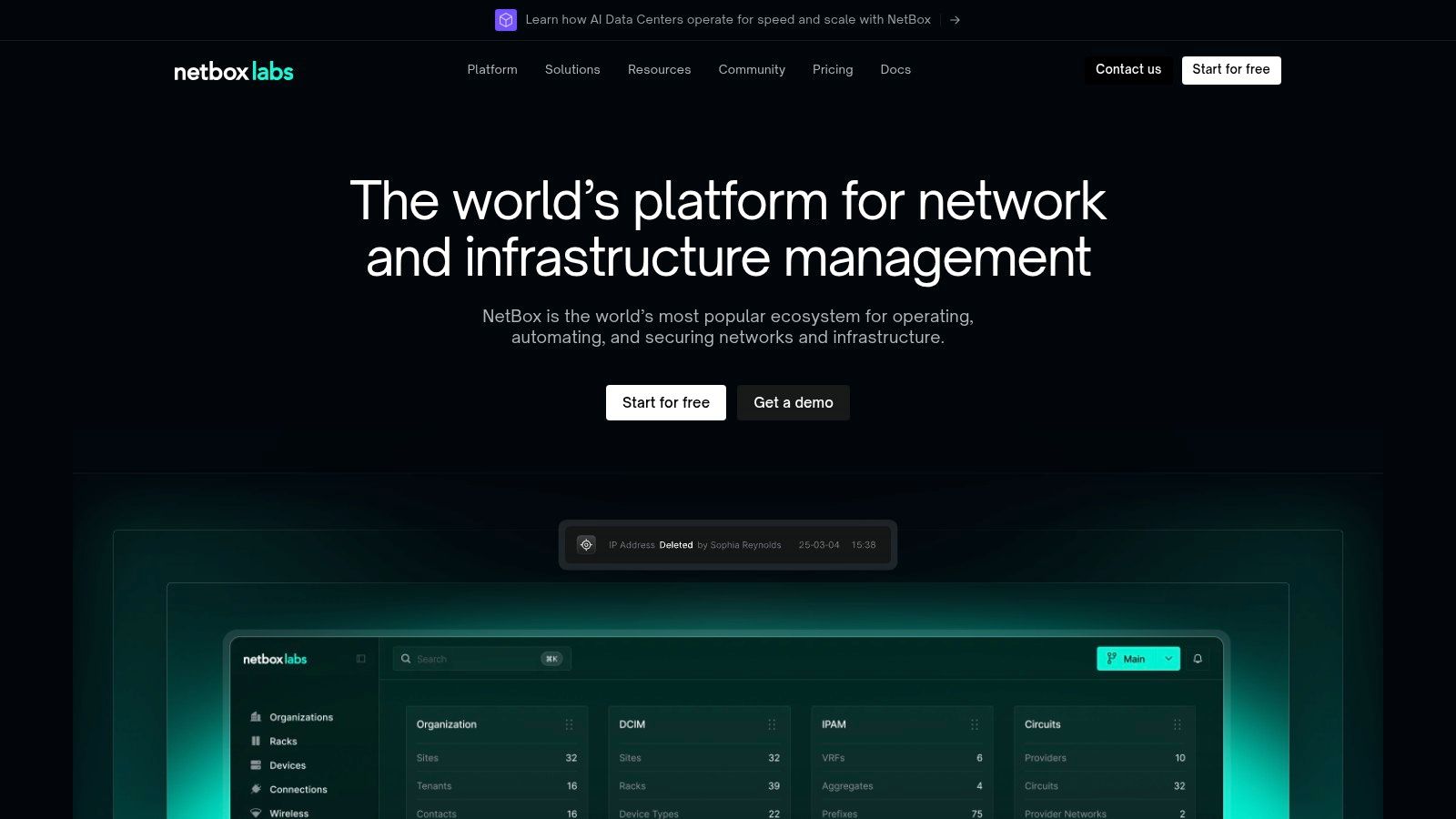The image size is (1456, 819).
Task: Click the netbox labs logo in the navbar
Action: (x=233, y=69)
